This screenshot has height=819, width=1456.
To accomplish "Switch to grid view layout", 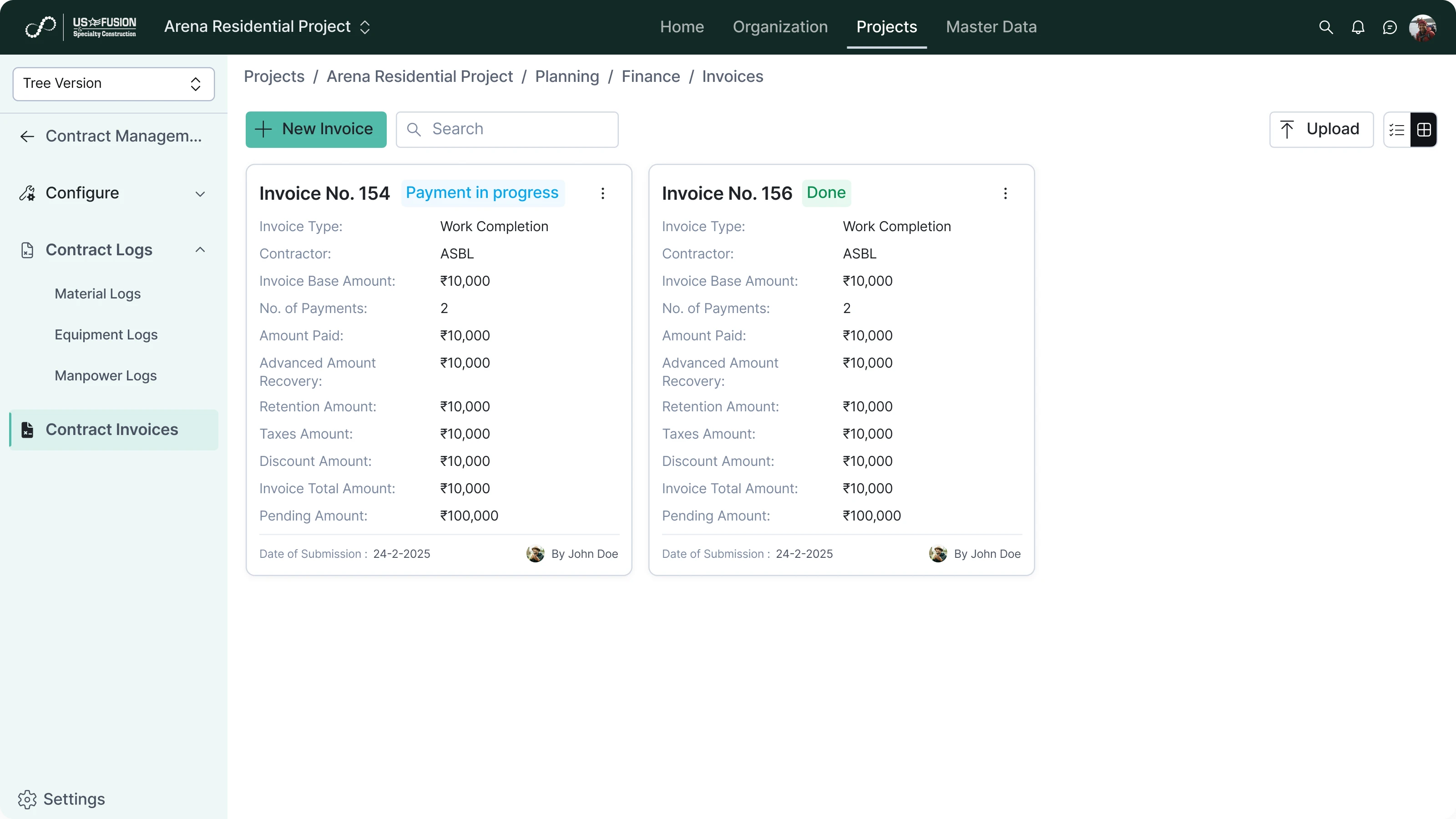I will pyautogui.click(x=1424, y=129).
